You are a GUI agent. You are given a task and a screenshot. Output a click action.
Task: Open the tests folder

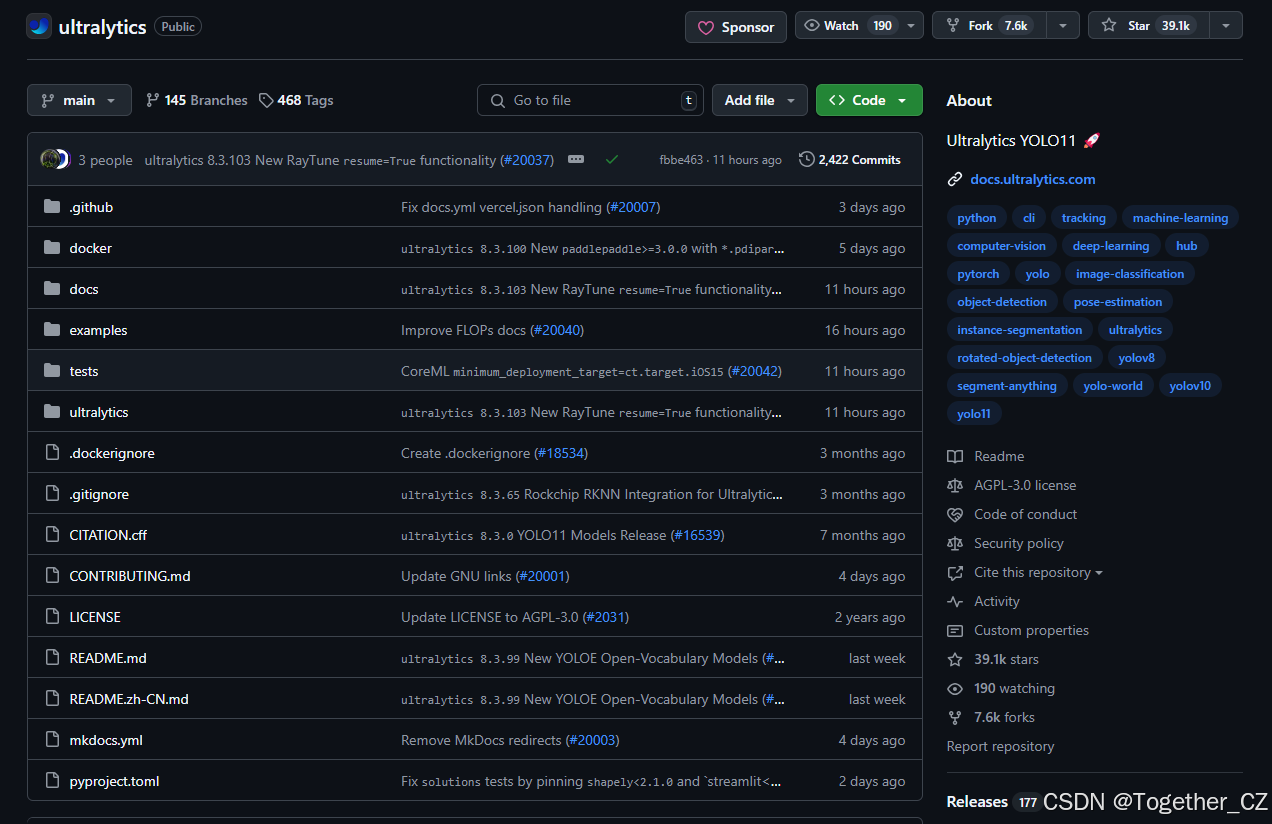[84, 371]
